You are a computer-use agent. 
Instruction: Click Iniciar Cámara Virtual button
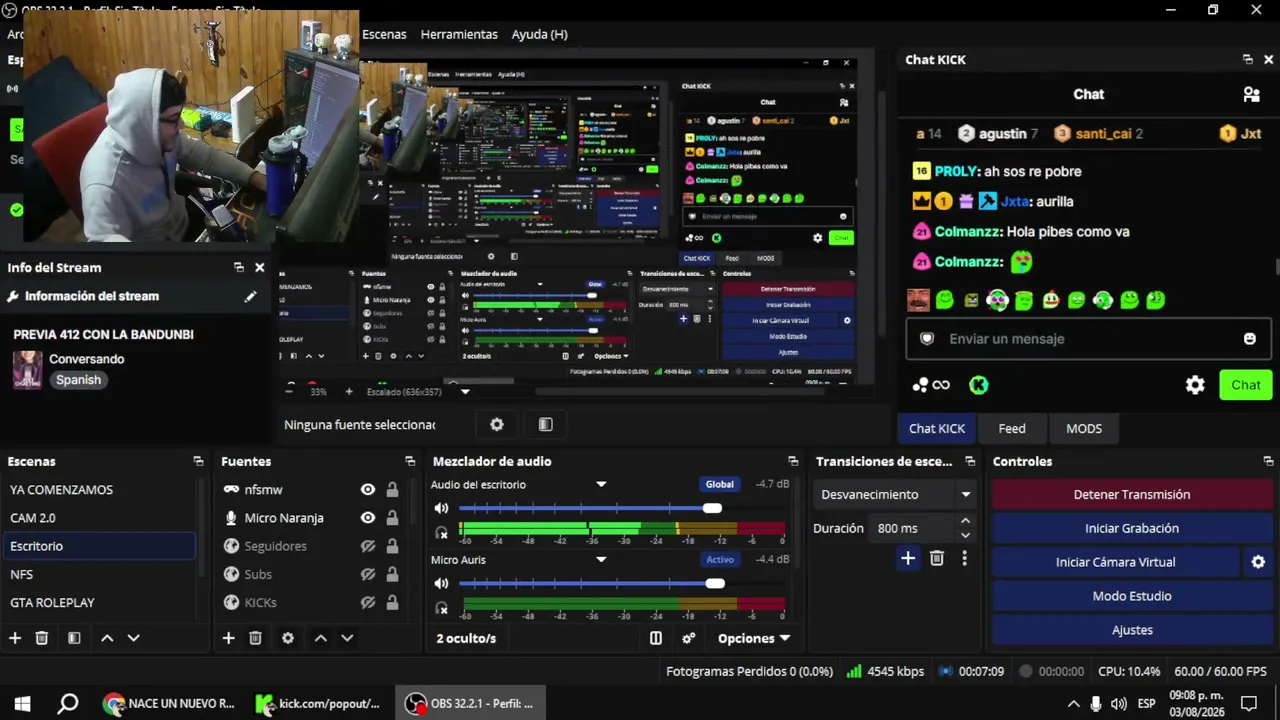coord(1115,562)
